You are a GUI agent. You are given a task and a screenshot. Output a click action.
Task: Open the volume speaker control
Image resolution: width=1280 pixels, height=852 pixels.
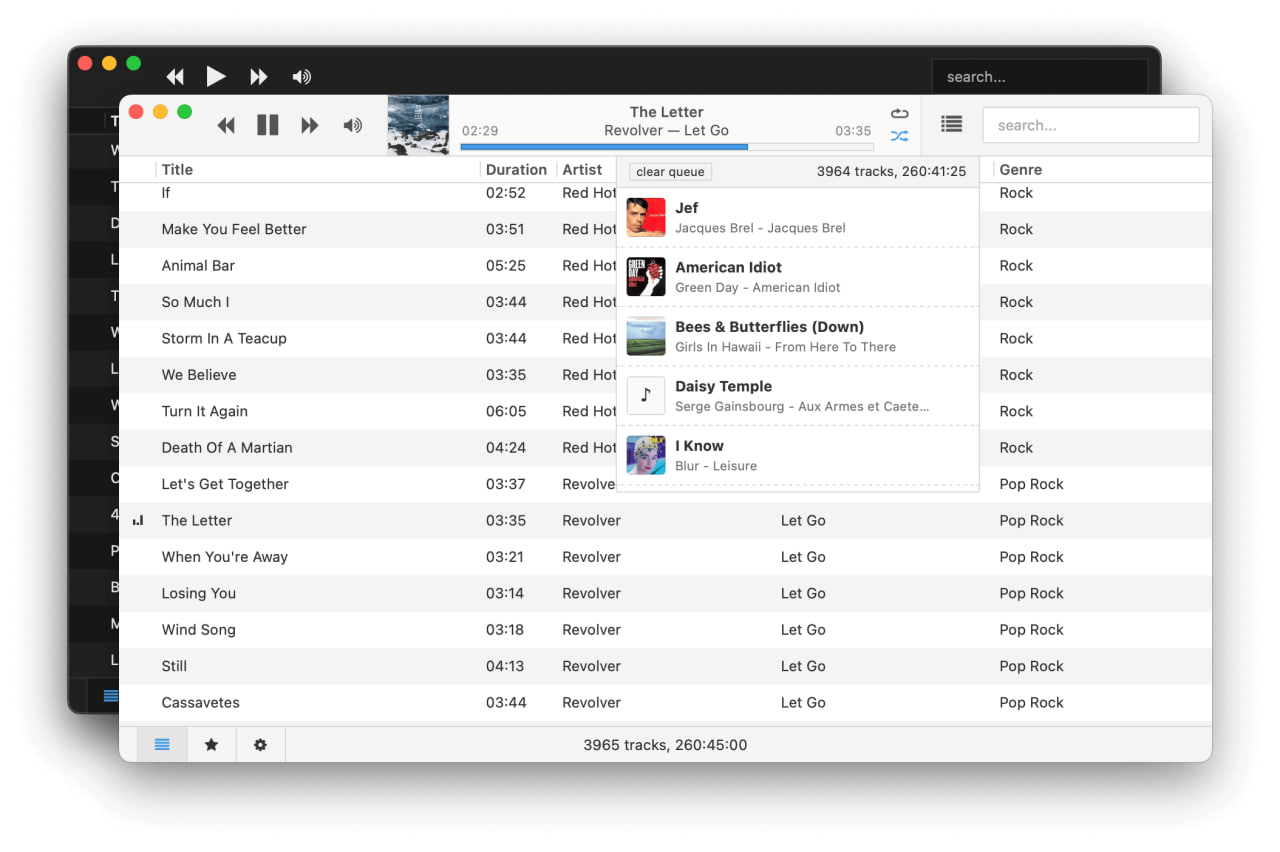pos(352,125)
